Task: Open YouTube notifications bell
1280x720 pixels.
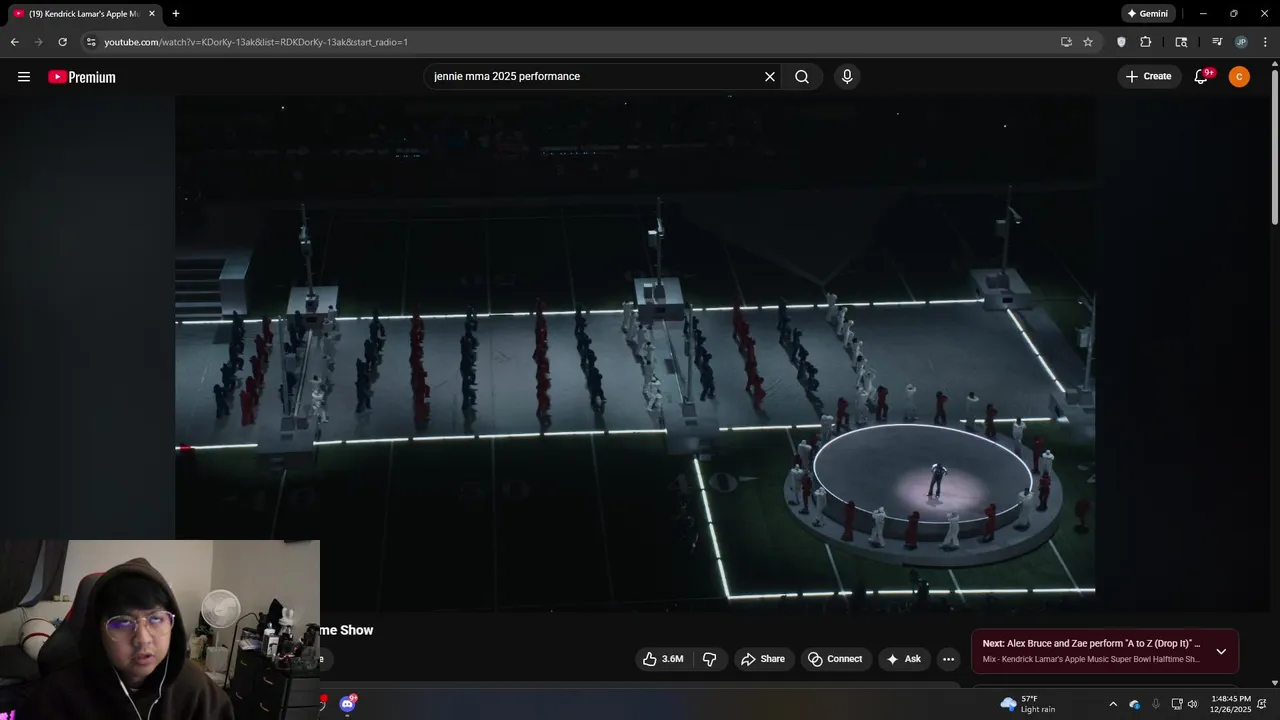Action: [x=1202, y=77]
